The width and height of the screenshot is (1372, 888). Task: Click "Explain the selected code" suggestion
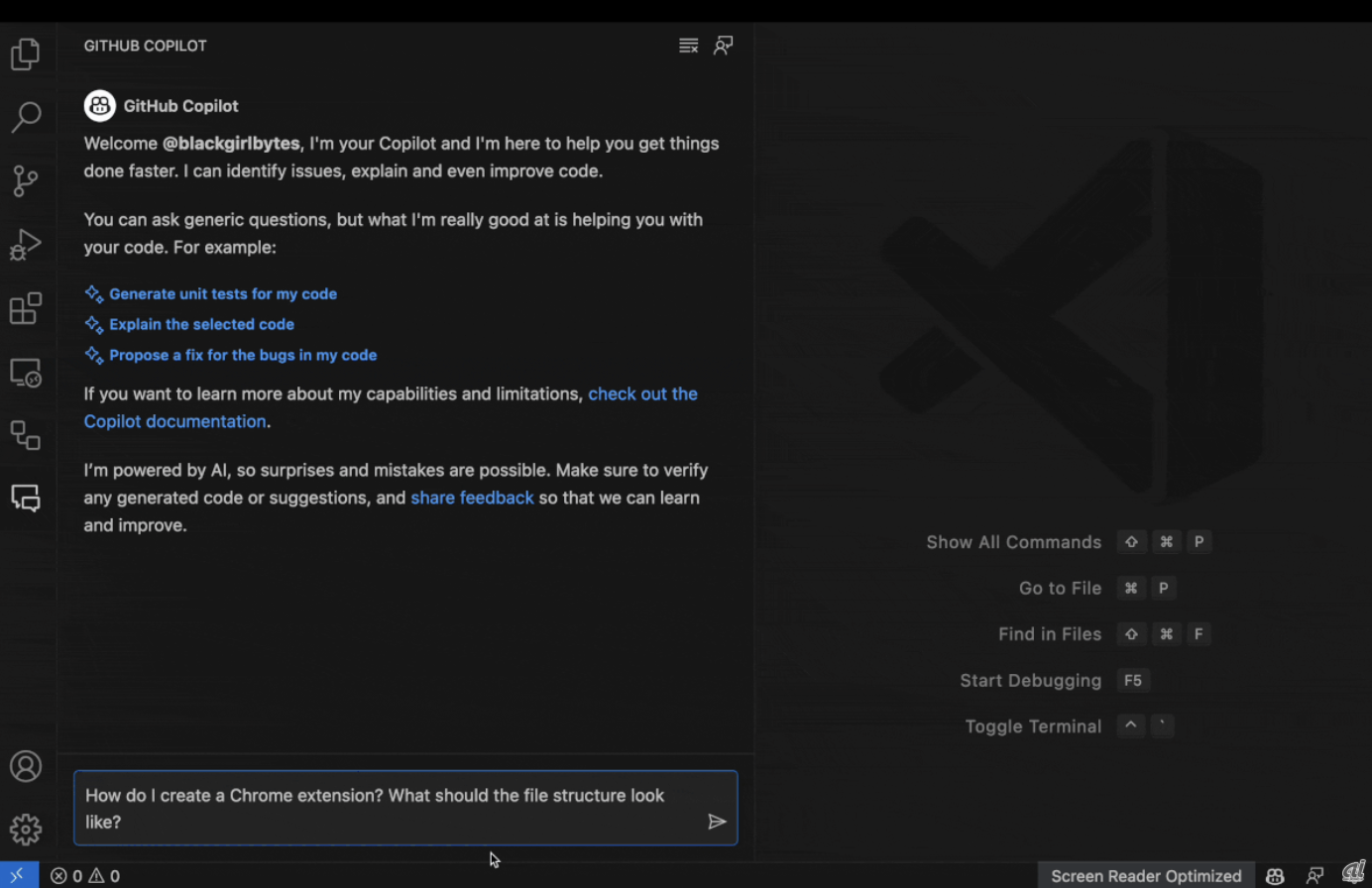point(201,324)
